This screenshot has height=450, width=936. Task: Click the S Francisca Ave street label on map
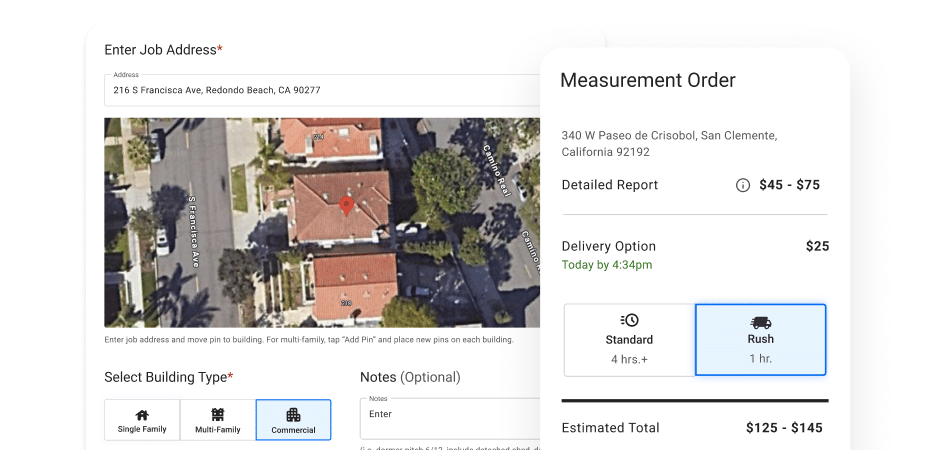tap(193, 232)
